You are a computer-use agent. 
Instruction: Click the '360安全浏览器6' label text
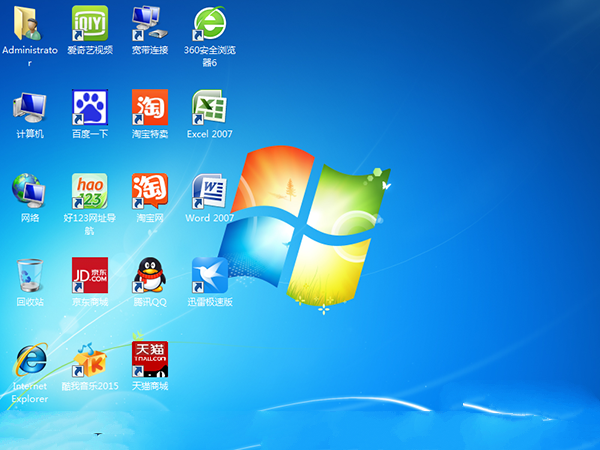(210, 56)
